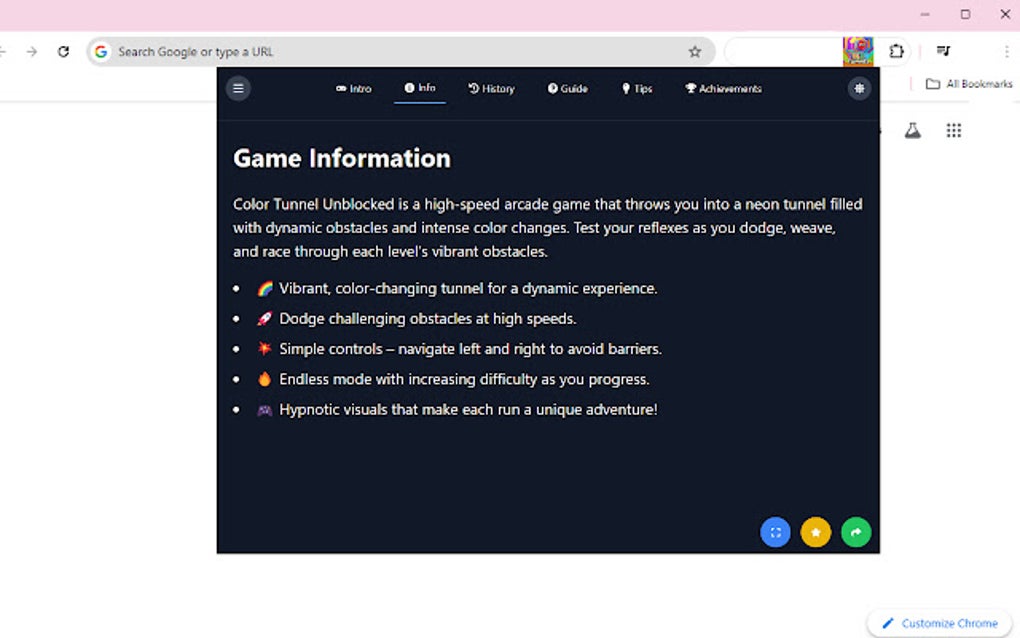Screen dimensions: 1020x638
Task: Select the Intro tab
Action: 353,88
